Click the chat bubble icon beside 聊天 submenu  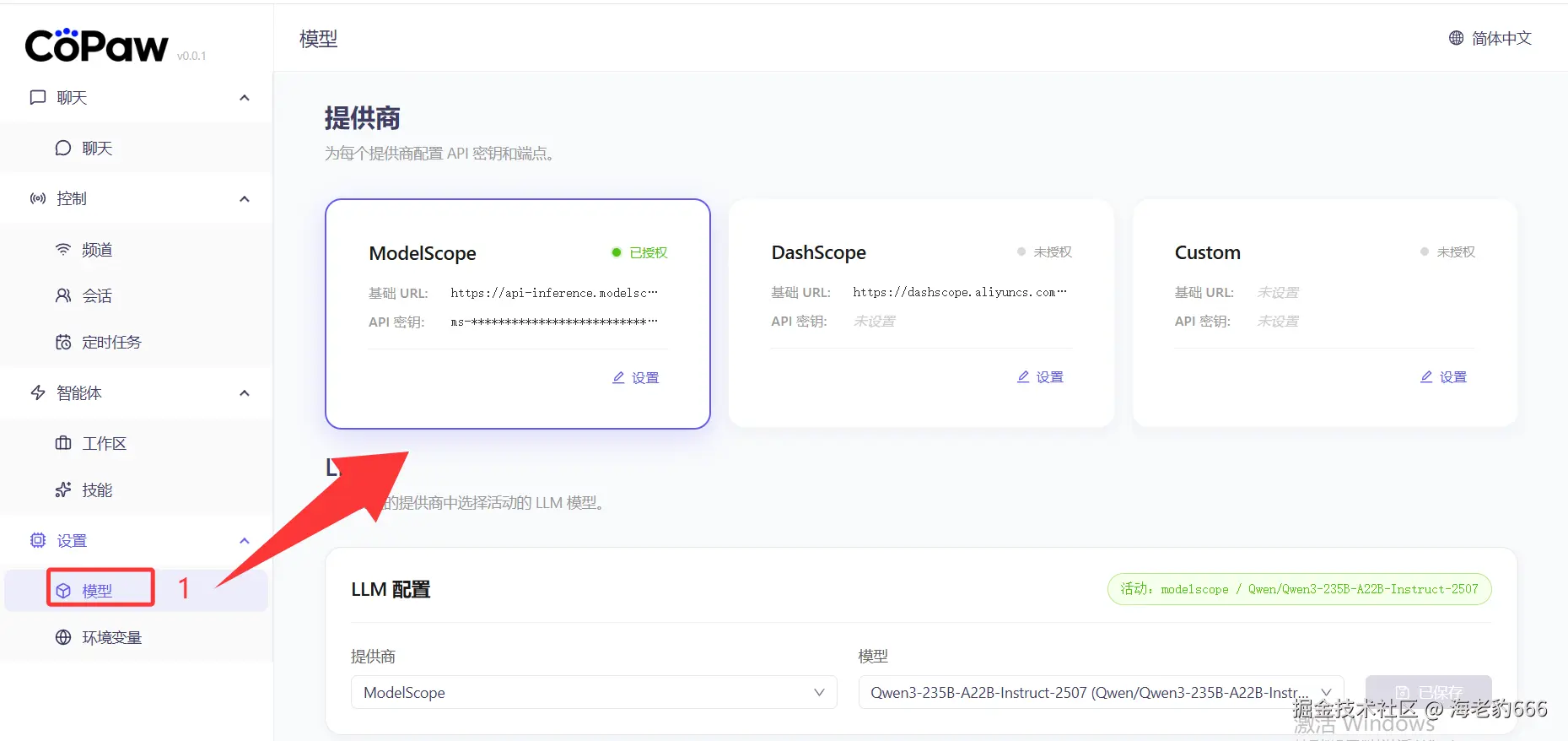pos(63,149)
